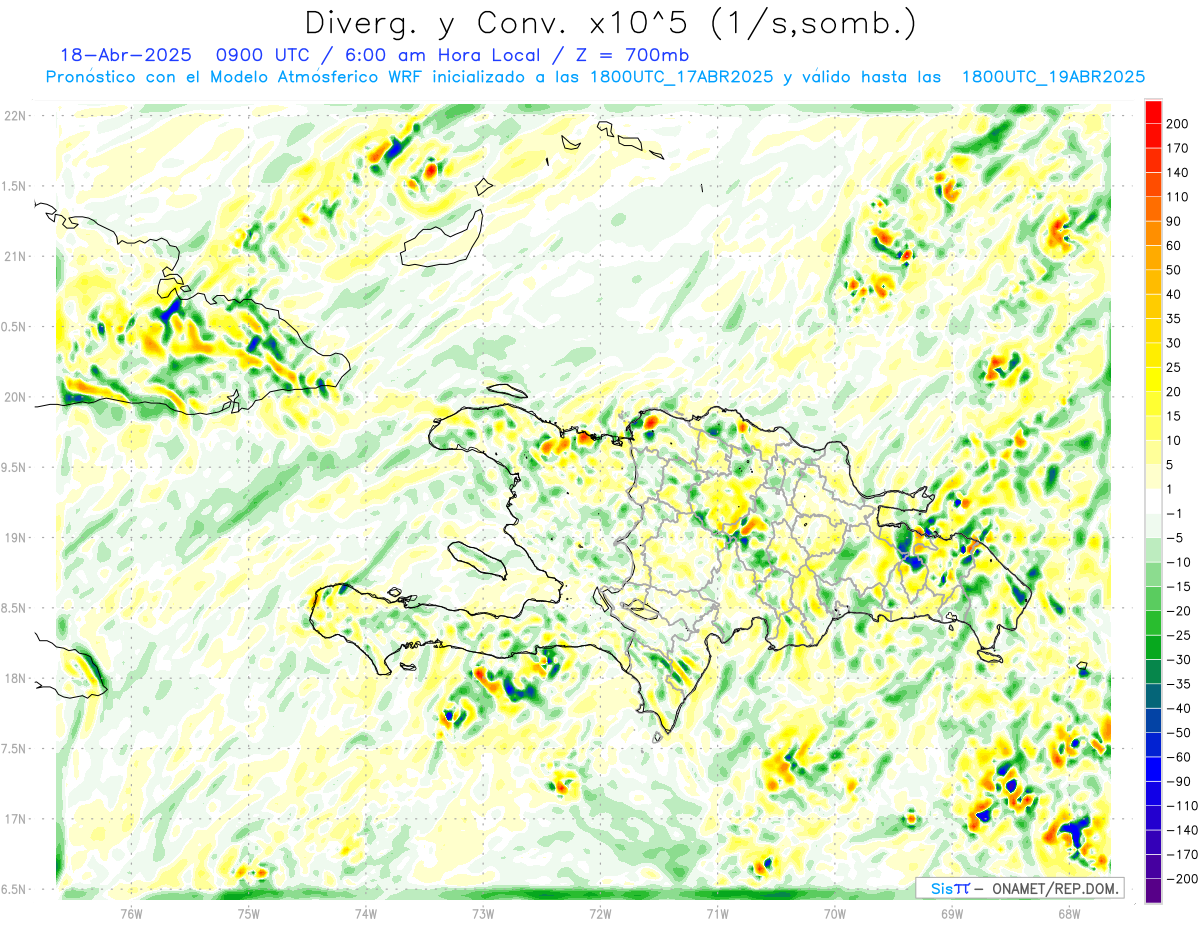Click the '73W' longitude label
Image resolution: width=1200 pixels, height=927 pixels.
(483, 913)
